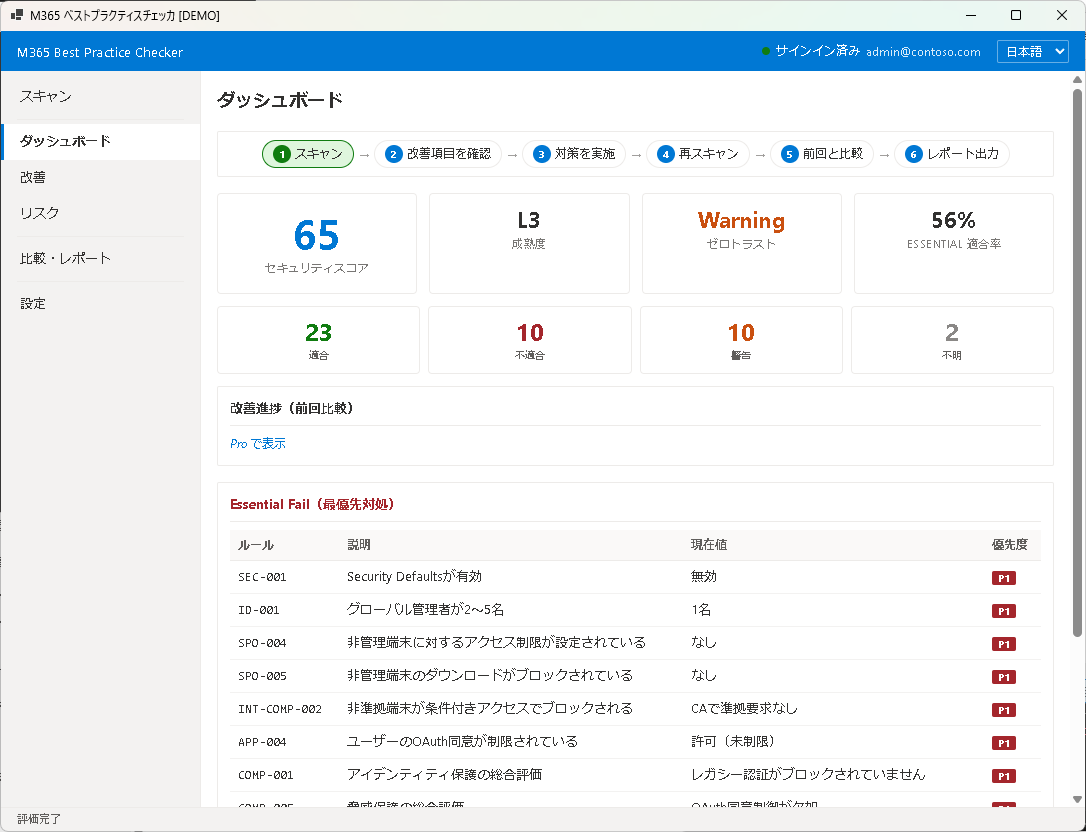
Task: Click the step 6 レポート出力 badge
Action: click(951, 154)
